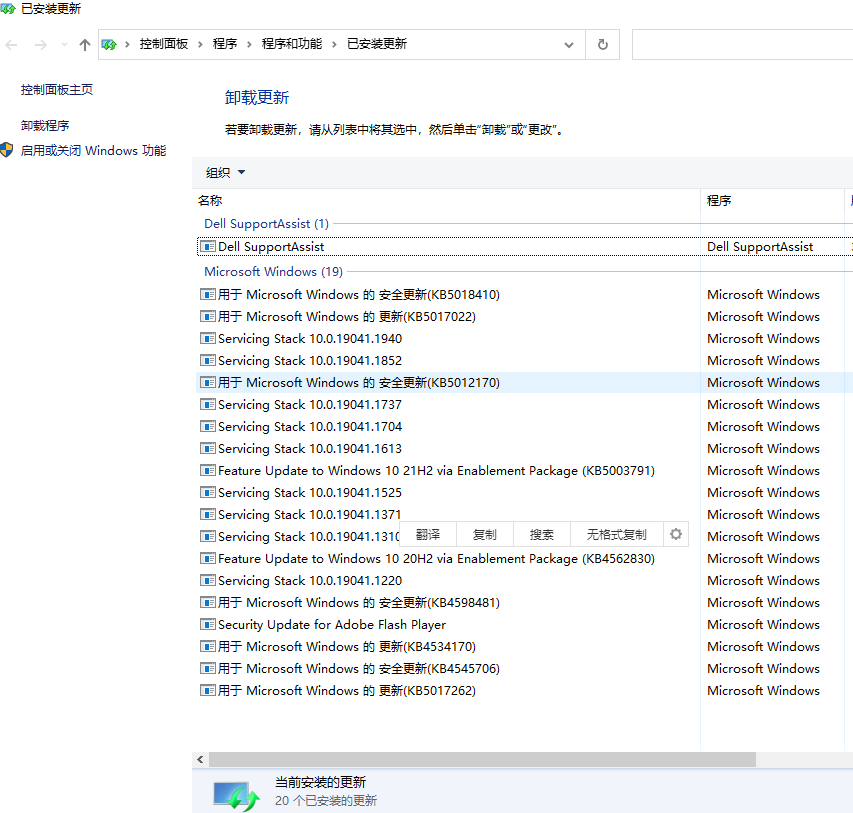Screen dimensions: 853x813
Task: Click the icon of KB5018410 security update
Action: coord(207,294)
